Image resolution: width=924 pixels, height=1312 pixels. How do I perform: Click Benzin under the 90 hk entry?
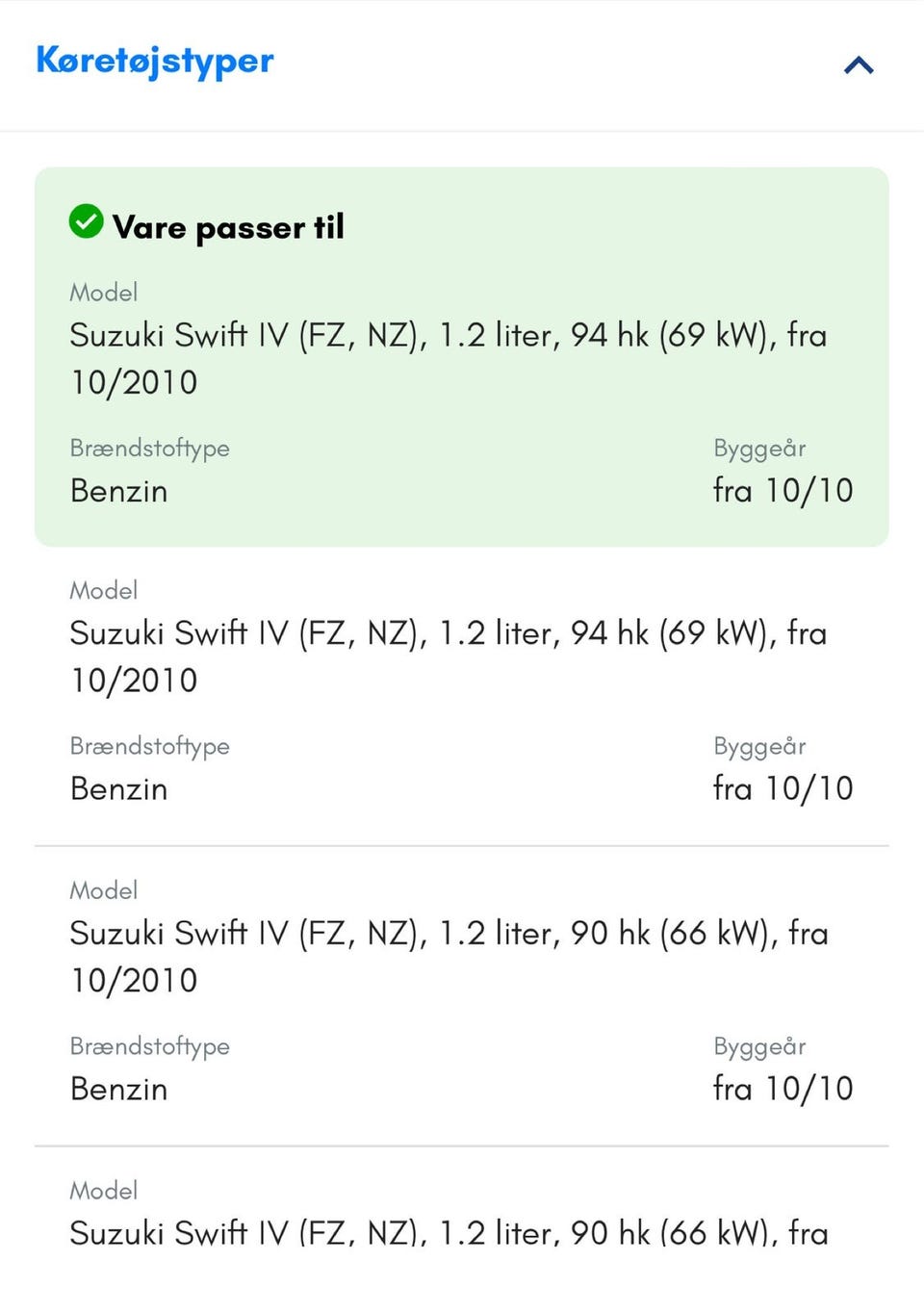(119, 1090)
